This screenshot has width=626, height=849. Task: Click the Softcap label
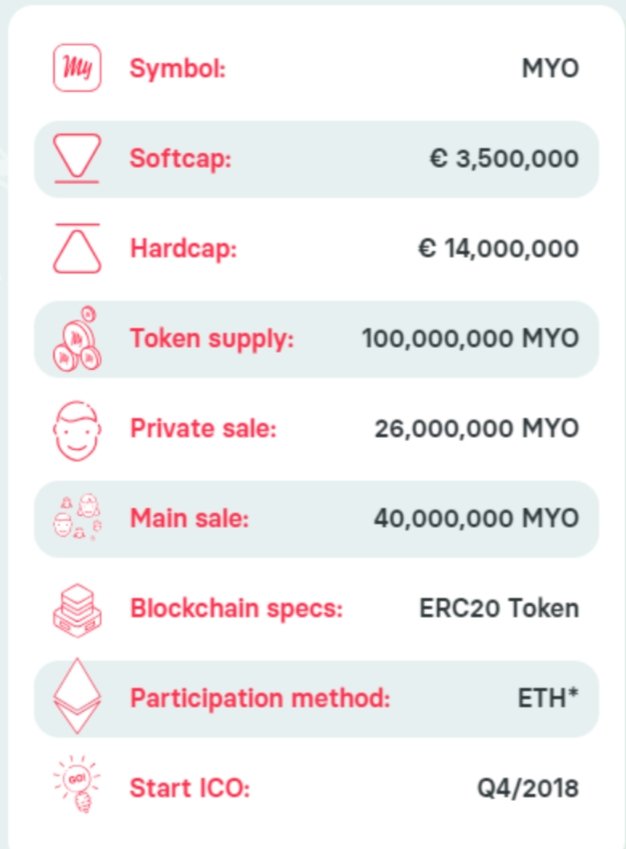pyautogui.click(x=180, y=159)
